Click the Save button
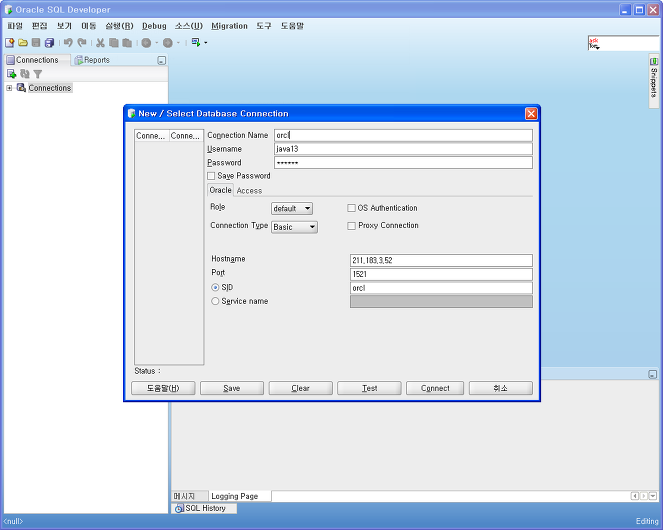The height and width of the screenshot is (530, 663). click(232, 388)
